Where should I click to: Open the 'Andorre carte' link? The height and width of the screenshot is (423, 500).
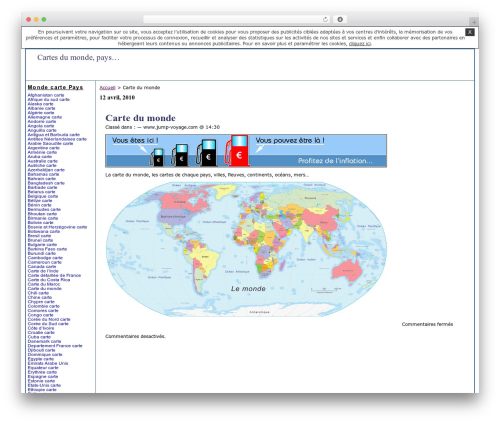(x=42, y=121)
